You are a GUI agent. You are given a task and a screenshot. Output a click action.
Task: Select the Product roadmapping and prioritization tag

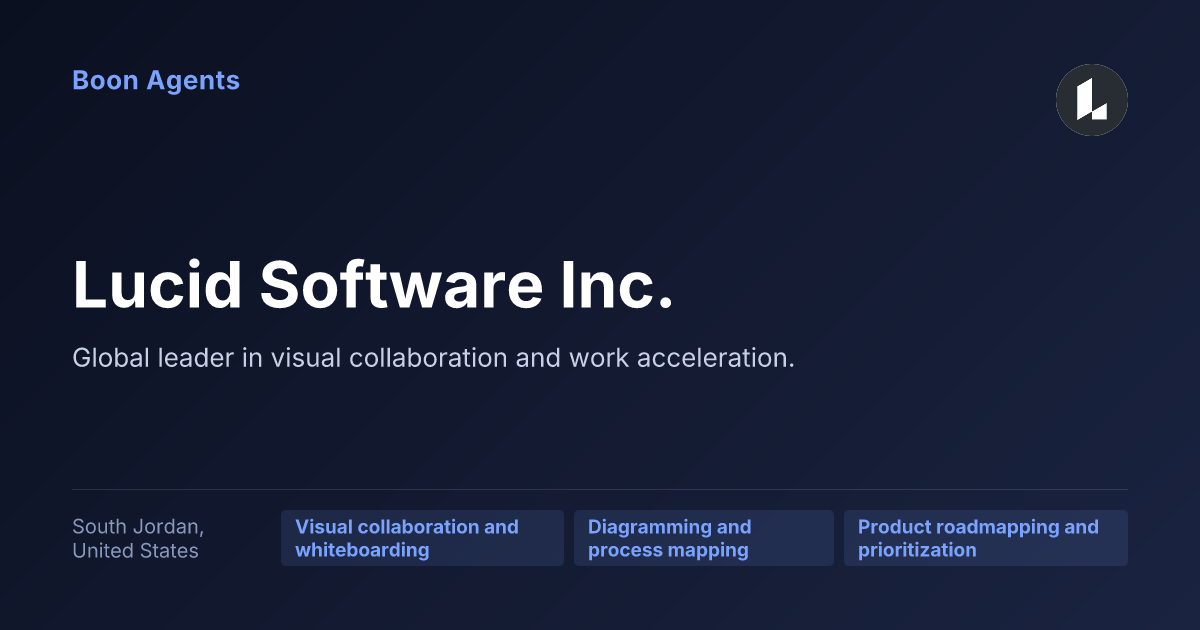(x=986, y=538)
